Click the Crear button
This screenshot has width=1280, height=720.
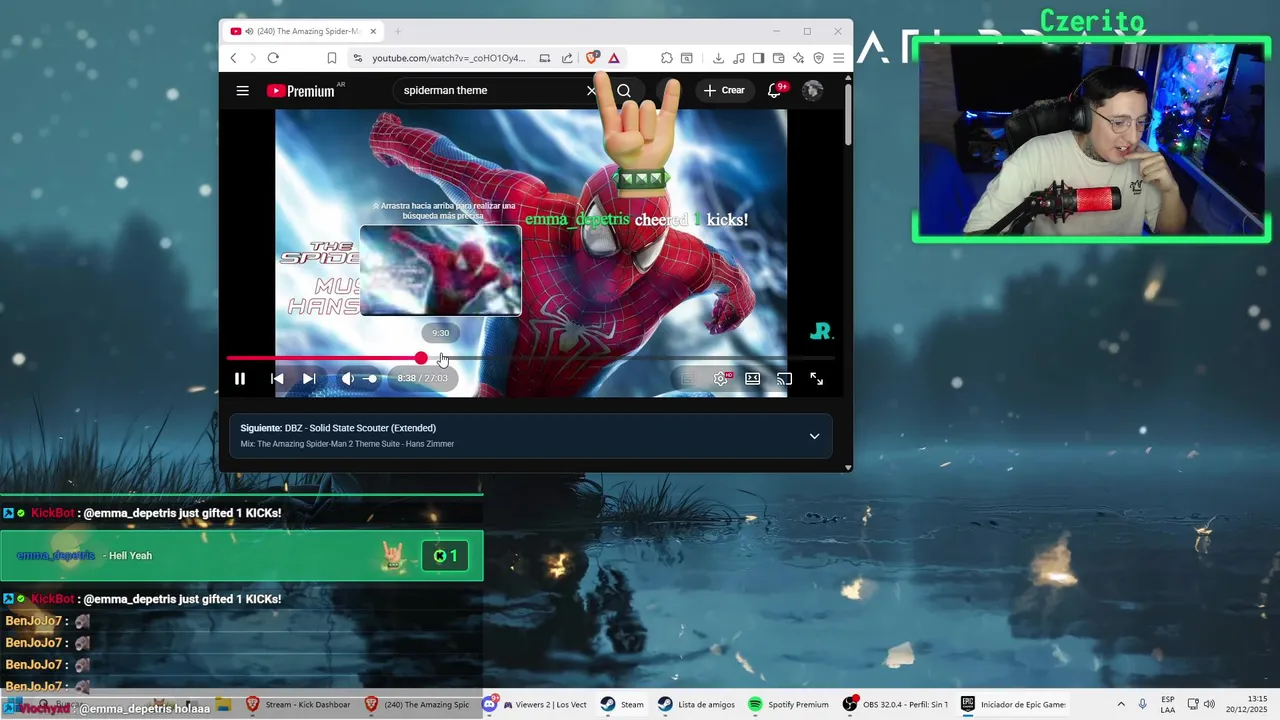pos(724,90)
